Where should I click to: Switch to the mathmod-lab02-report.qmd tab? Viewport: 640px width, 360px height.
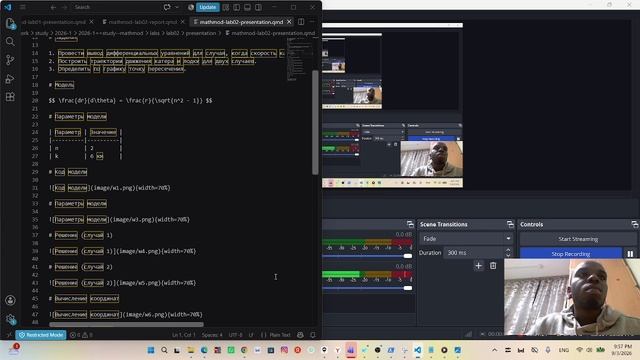coord(142,22)
